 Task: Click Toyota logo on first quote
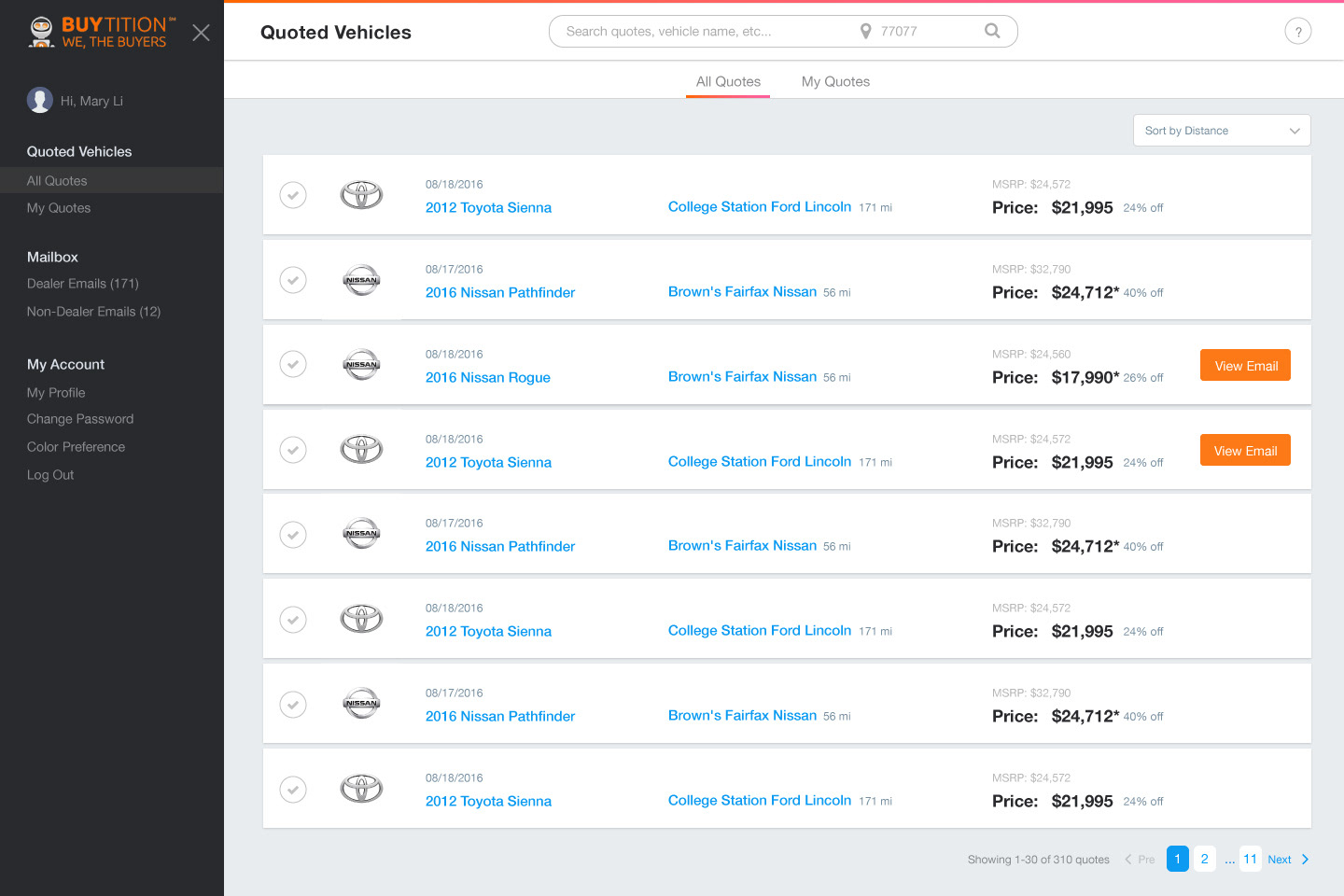[x=361, y=195]
